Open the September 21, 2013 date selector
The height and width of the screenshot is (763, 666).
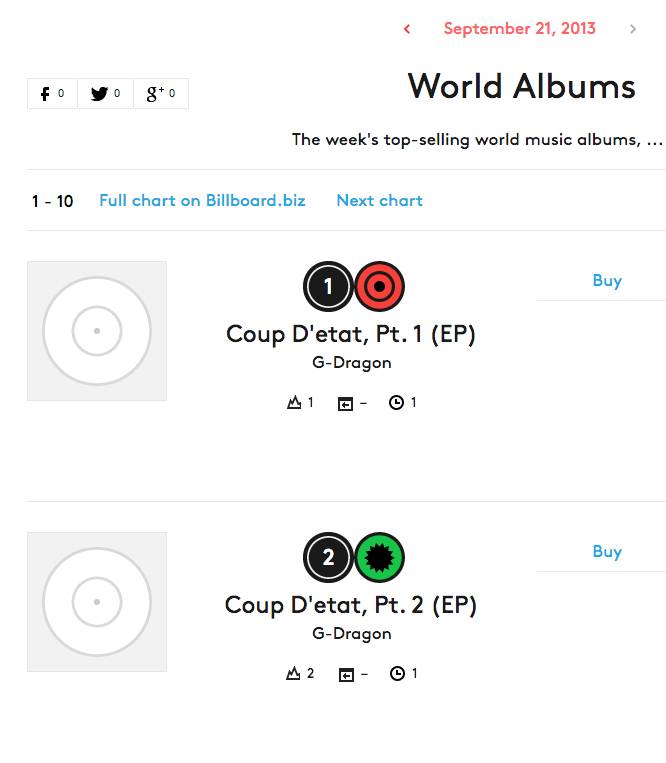pos(520,29)
